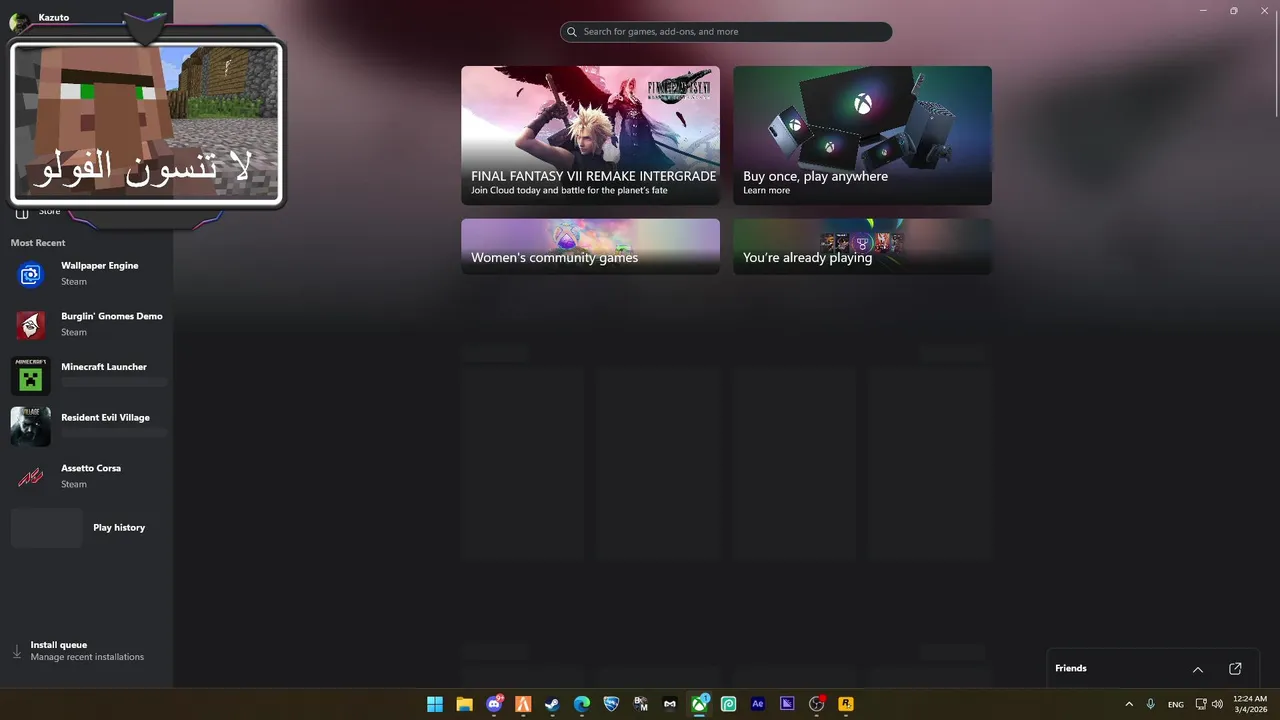Launch Rockstar Games Launcher from taskbar
The image size is (1280, 720).
click(846, 704)
